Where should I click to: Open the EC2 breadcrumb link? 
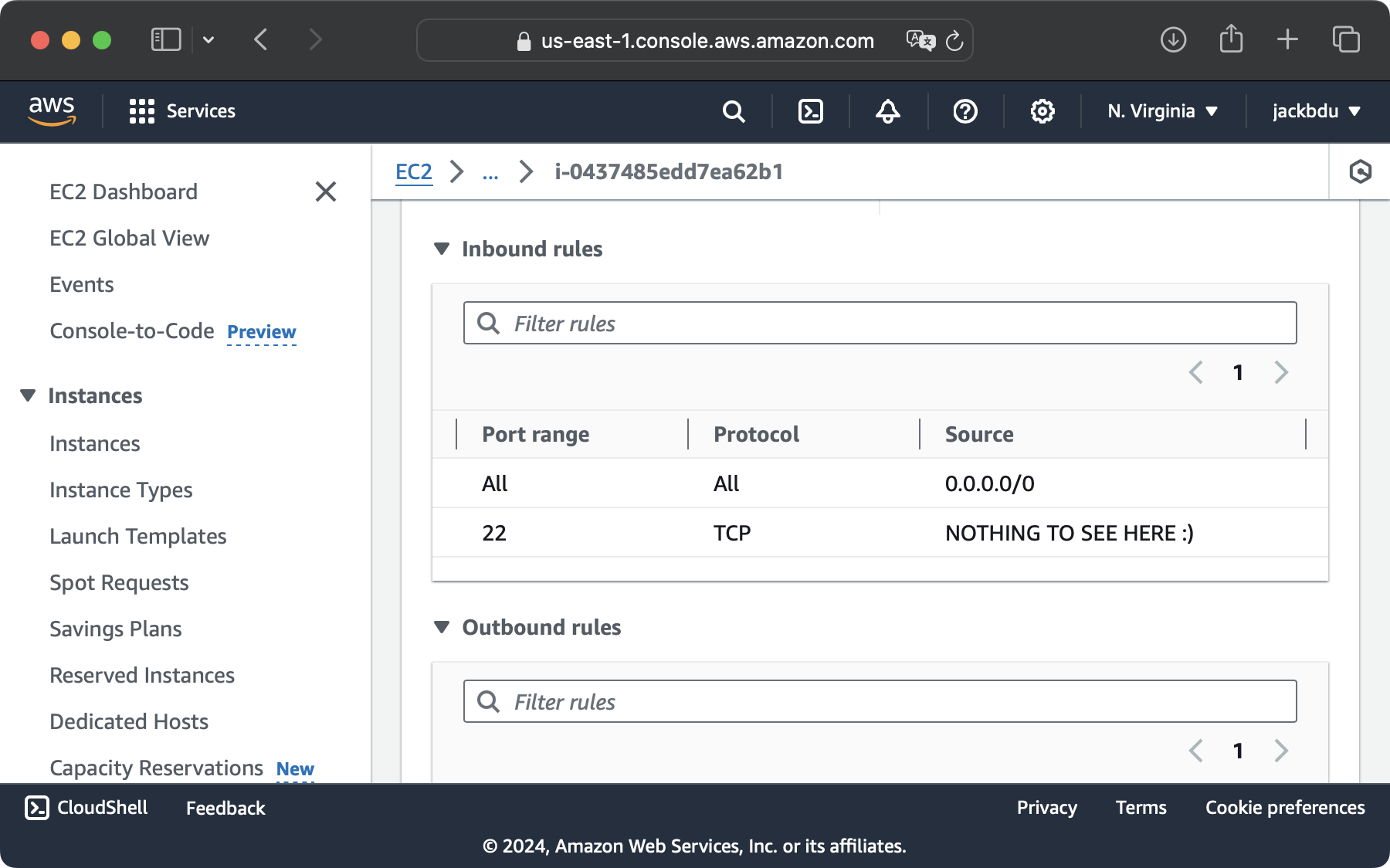[x=414, y=171]
